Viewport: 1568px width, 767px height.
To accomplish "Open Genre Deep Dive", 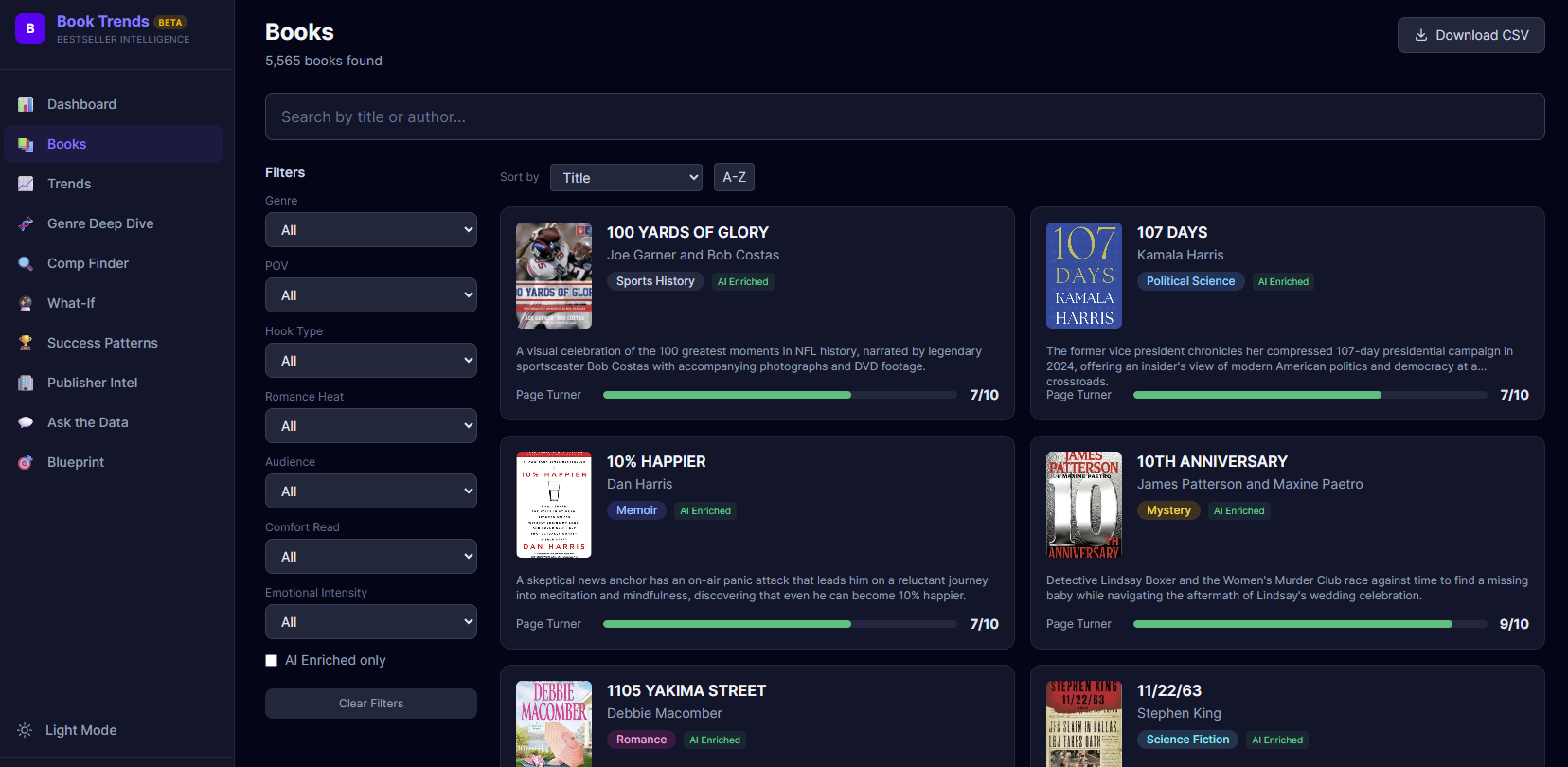I will pos(113,223).
